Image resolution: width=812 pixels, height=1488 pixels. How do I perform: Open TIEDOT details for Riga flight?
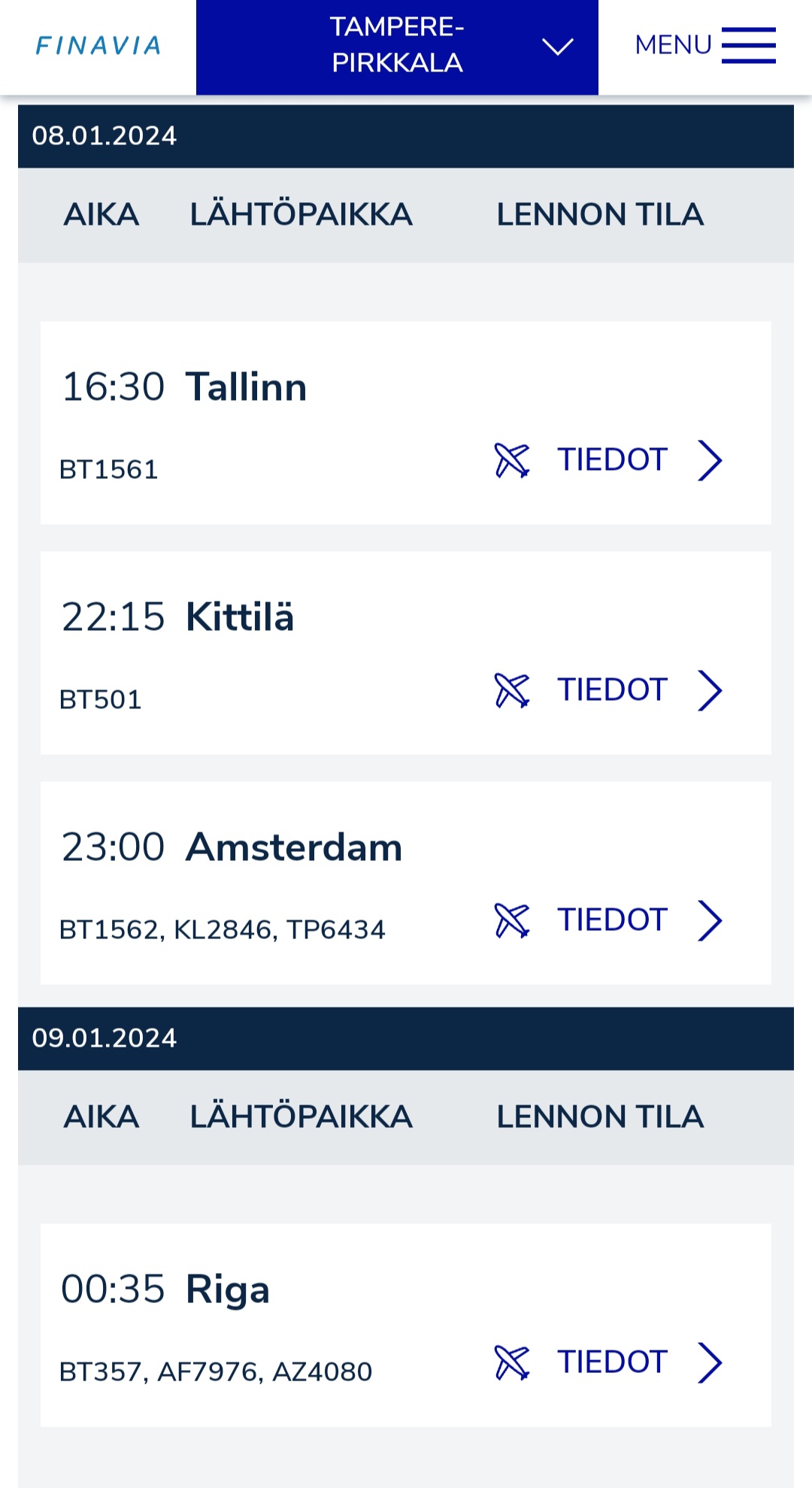pos(612,1362)
